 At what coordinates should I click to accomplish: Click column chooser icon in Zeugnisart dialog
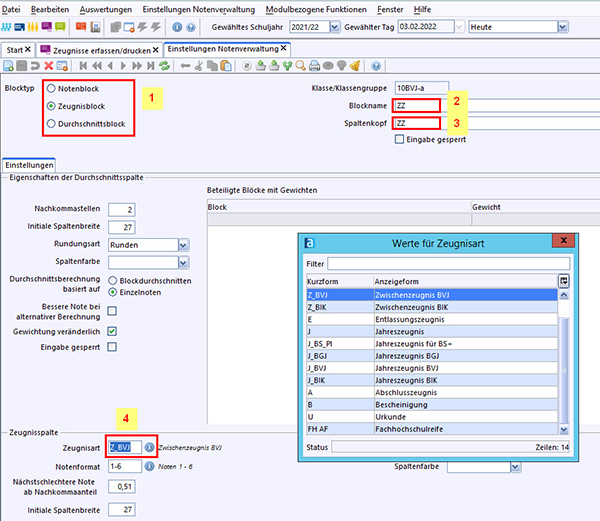[563, 281]
